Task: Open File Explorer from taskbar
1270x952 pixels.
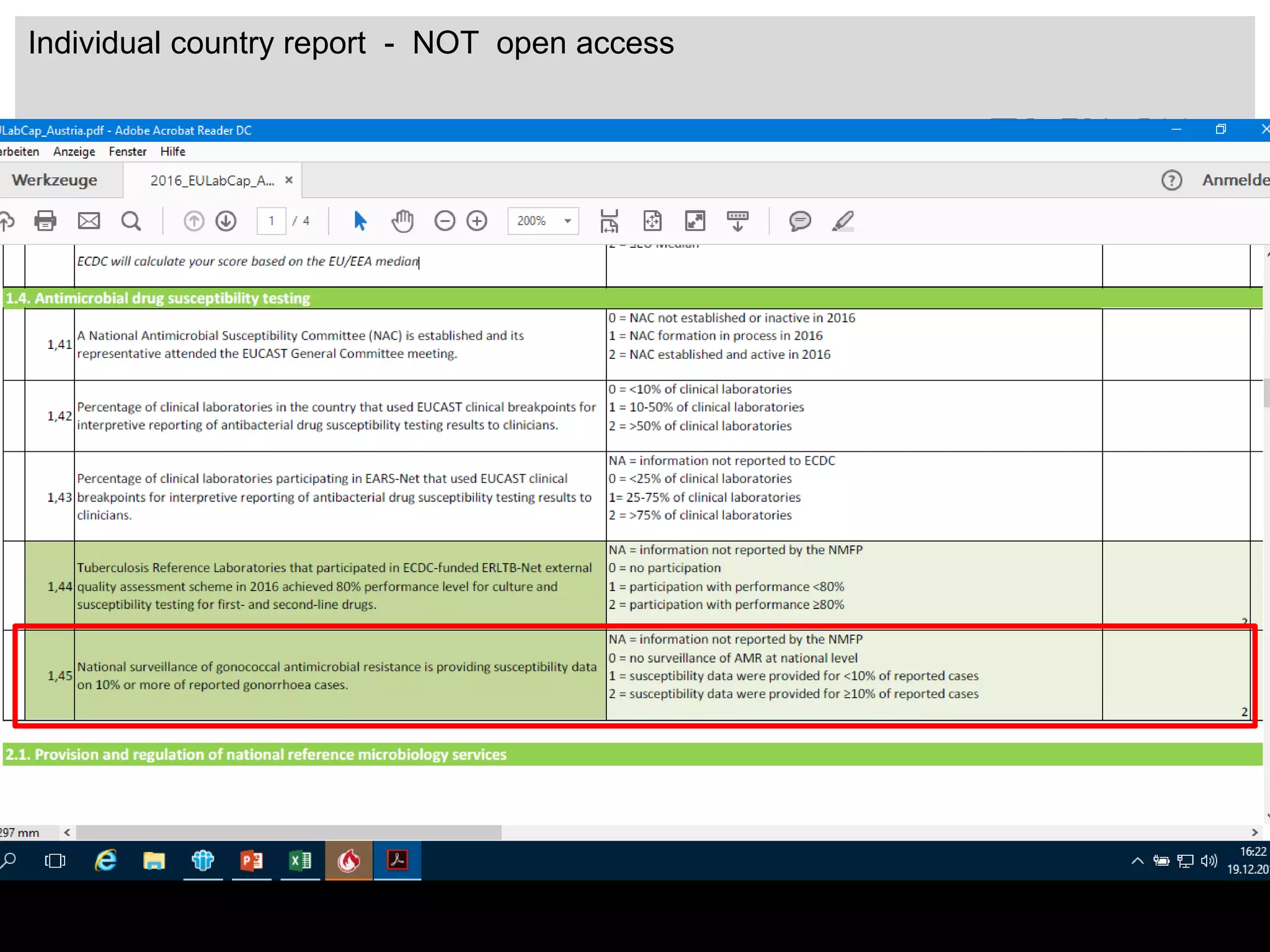Action: click(x=154, y=861)
